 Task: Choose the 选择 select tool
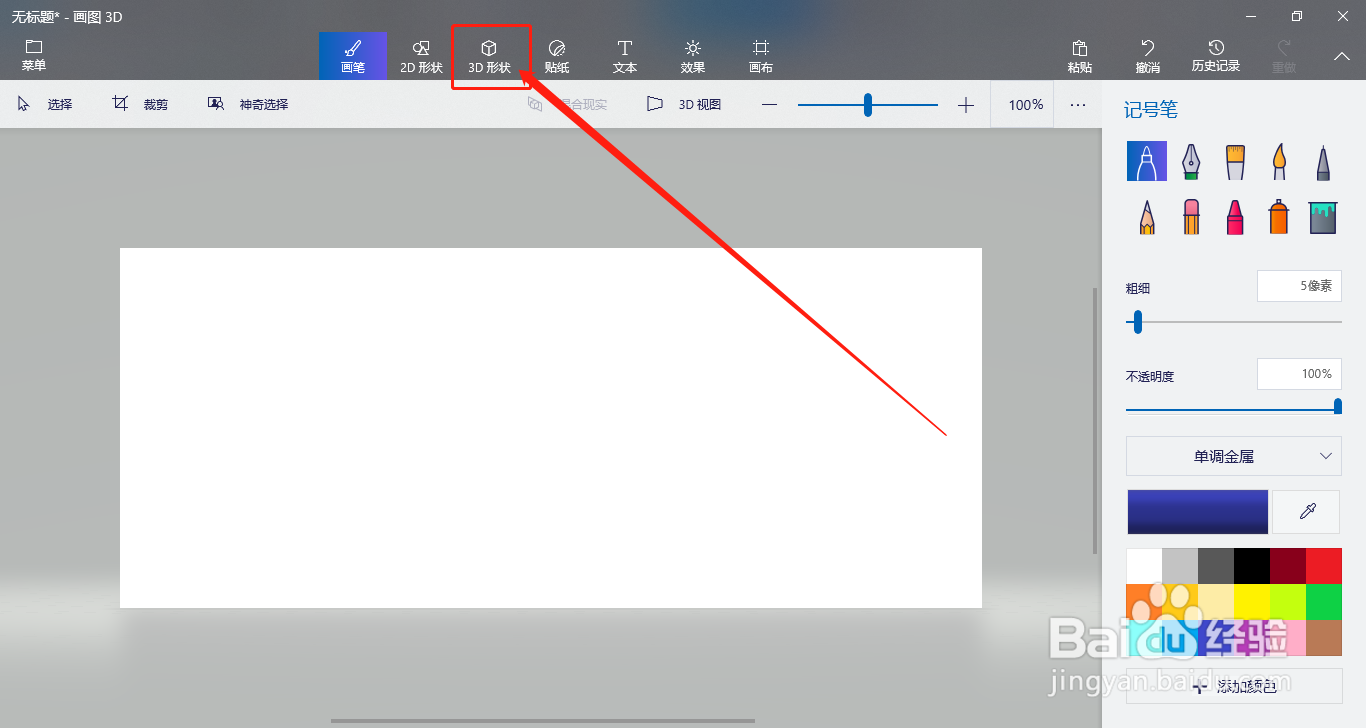[x=46, y=104]
